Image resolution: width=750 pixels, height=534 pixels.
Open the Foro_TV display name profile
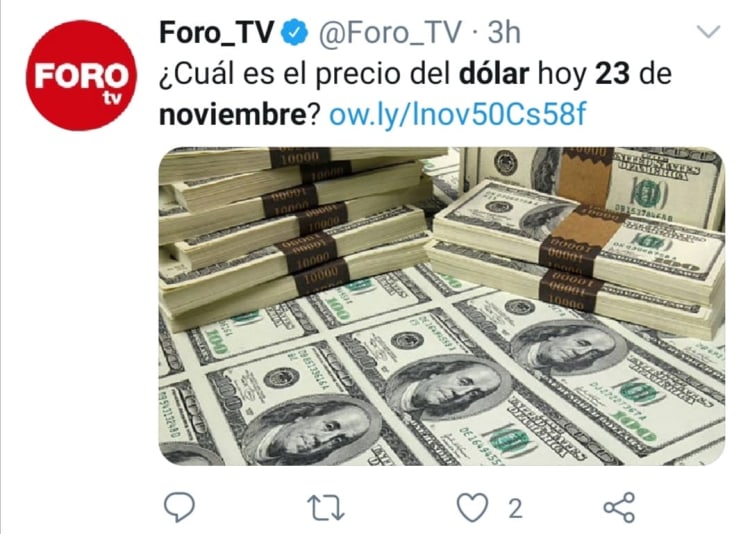217,33
